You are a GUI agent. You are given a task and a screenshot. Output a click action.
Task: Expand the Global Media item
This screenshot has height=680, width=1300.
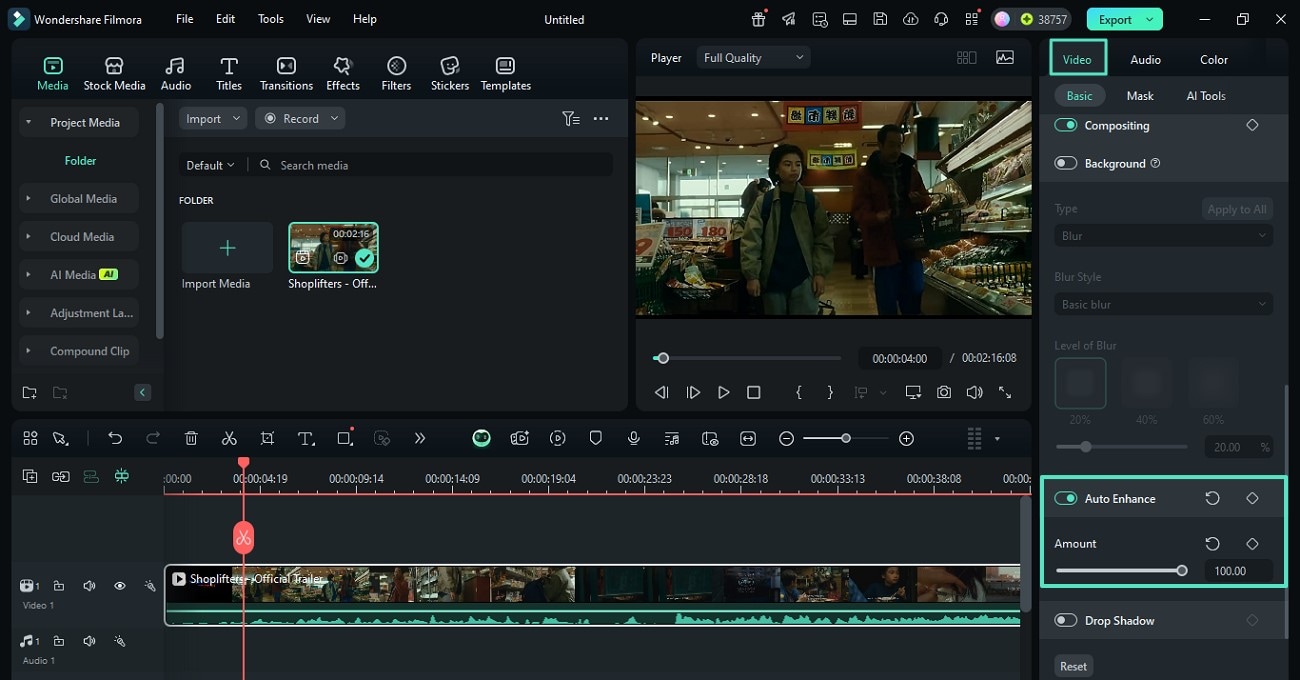point(28,199)
